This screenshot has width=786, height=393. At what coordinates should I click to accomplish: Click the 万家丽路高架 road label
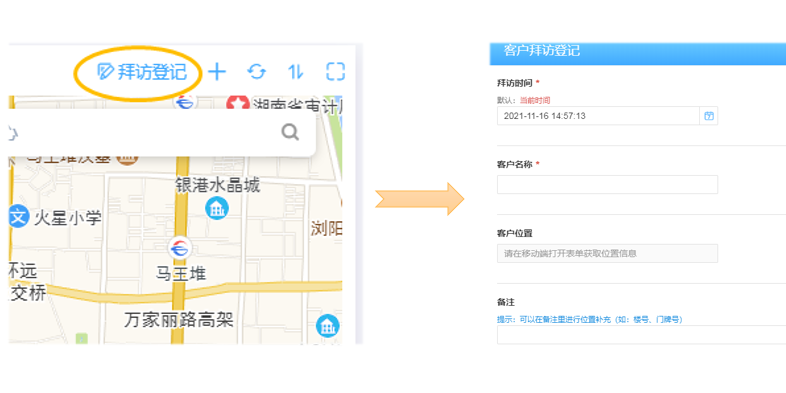[179, 320]
